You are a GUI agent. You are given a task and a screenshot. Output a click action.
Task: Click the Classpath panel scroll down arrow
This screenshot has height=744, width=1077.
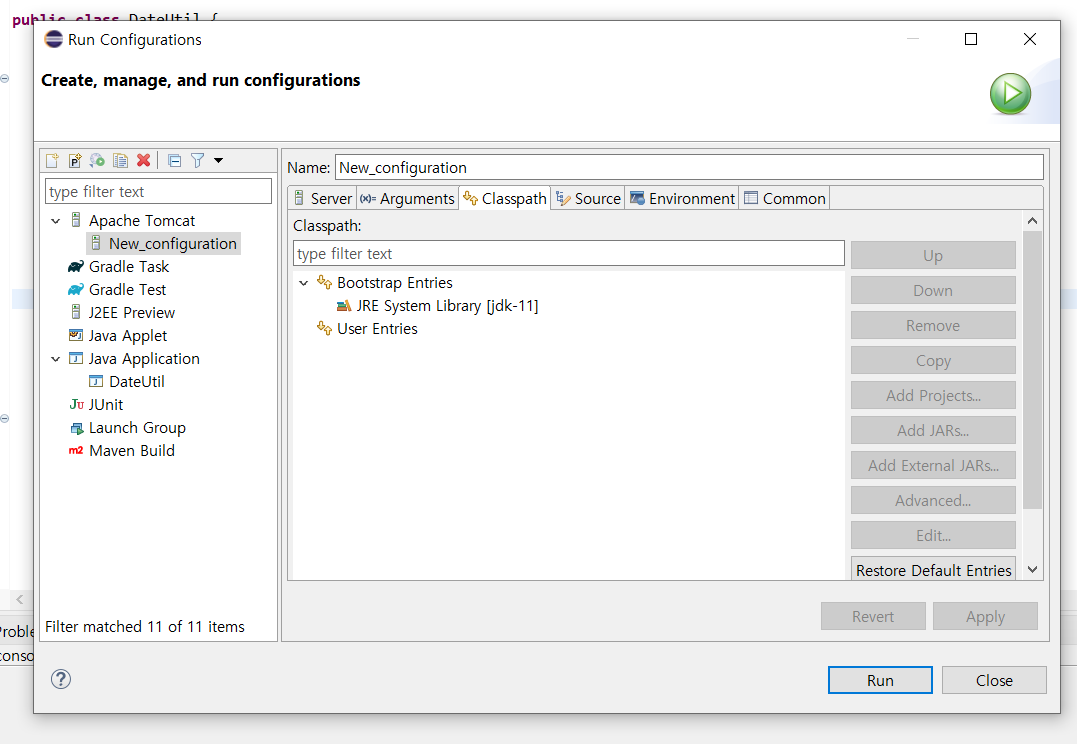(x=1033, y=569)
